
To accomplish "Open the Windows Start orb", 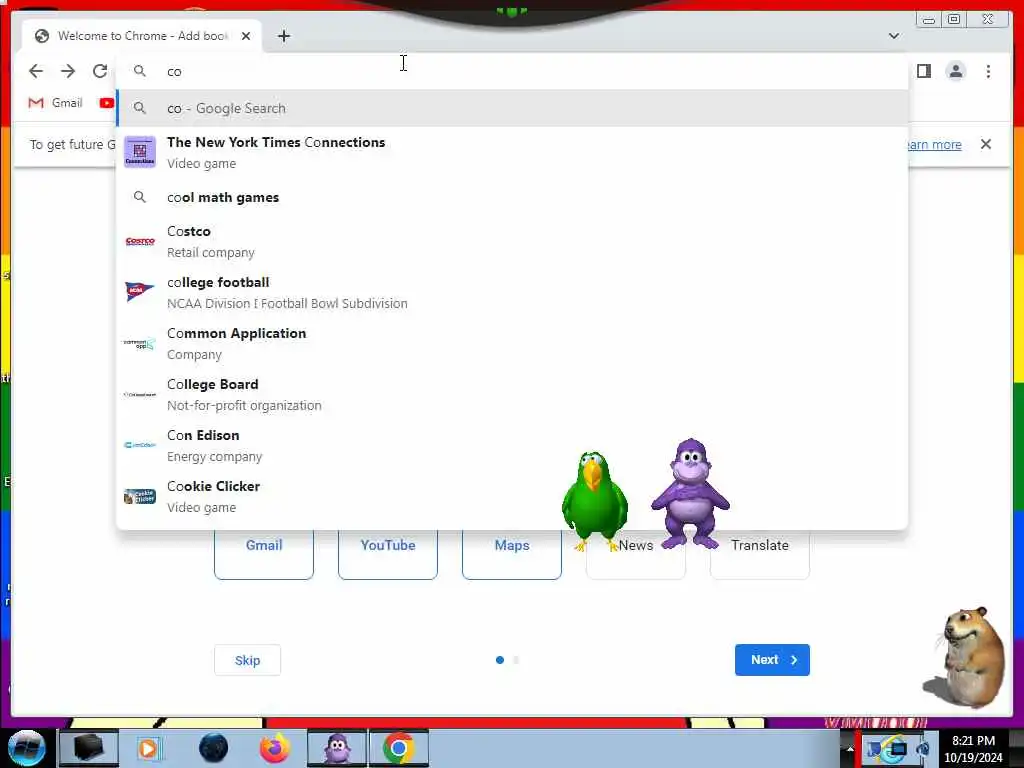I will pos(27,748).
